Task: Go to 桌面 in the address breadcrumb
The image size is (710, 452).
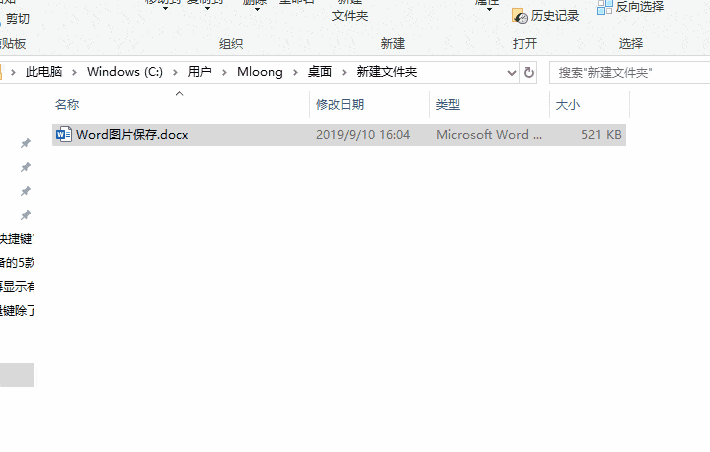Action: click(x=320, y=72)
